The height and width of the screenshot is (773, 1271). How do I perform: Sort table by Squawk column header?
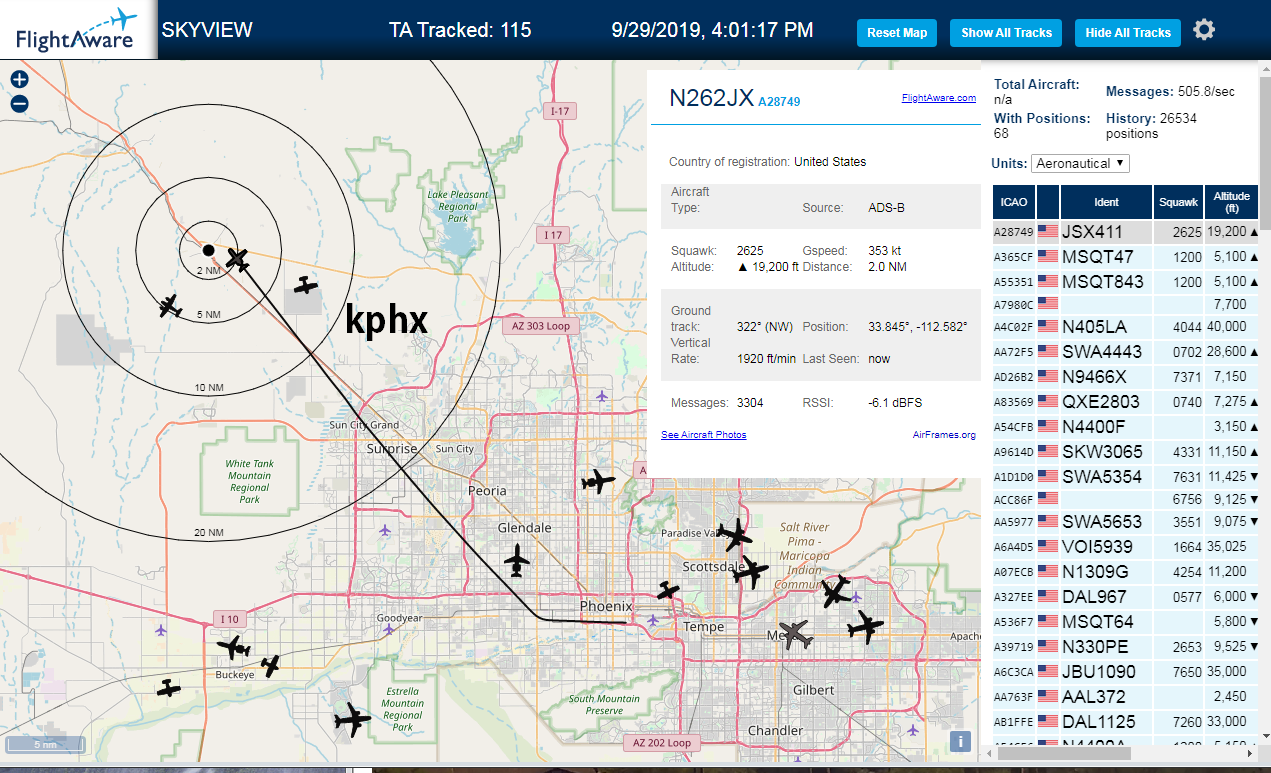1178,201
